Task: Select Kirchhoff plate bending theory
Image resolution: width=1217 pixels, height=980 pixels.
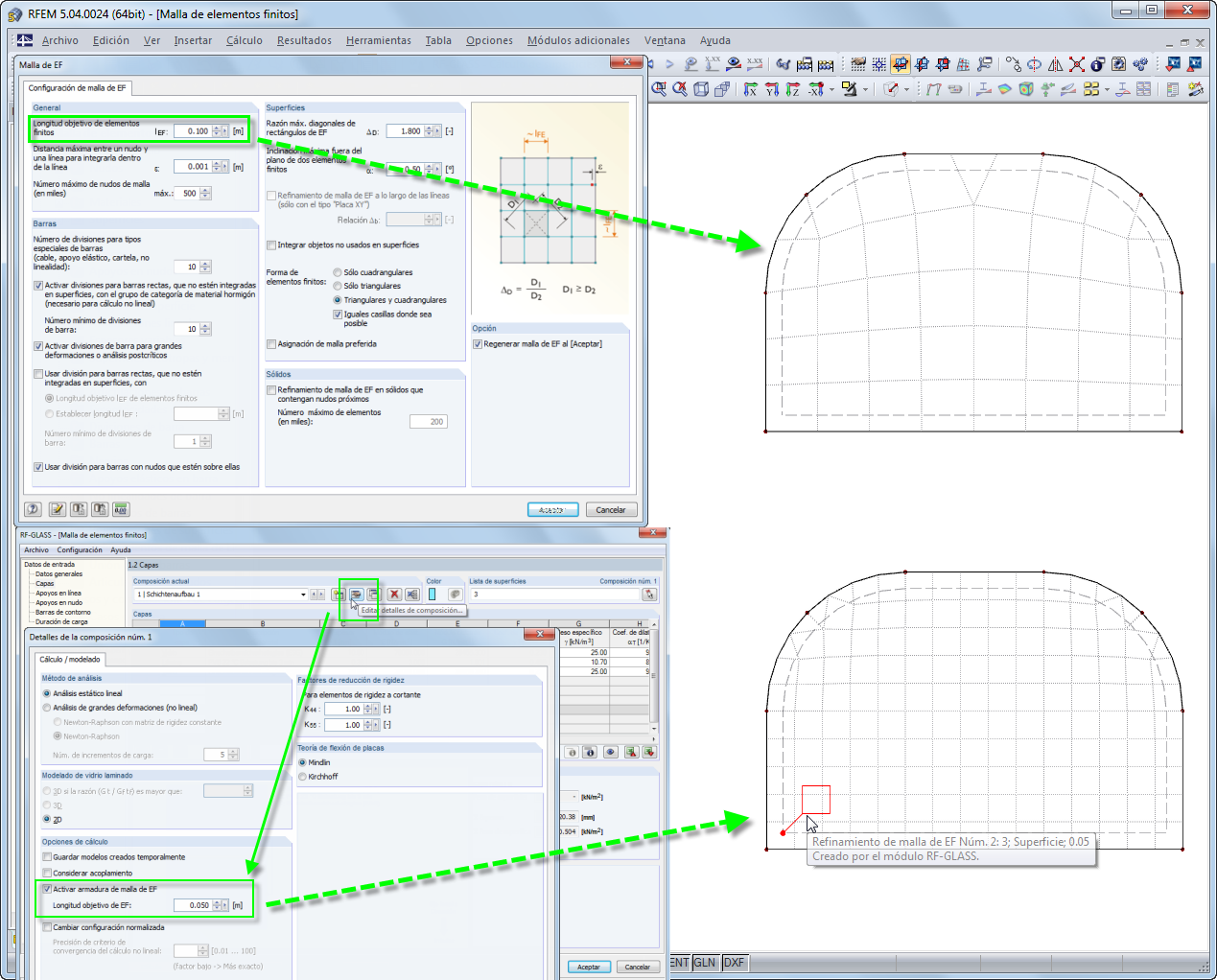Action: 302,777
